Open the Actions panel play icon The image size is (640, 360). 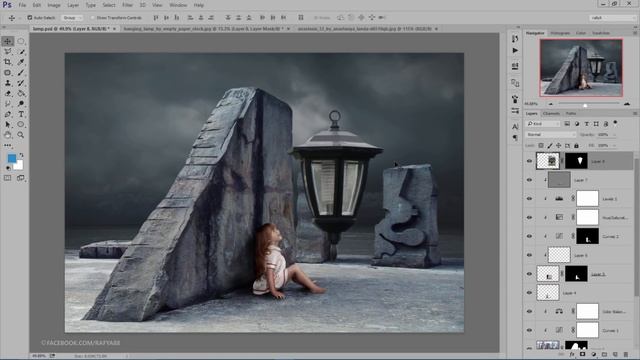point(515,50)
